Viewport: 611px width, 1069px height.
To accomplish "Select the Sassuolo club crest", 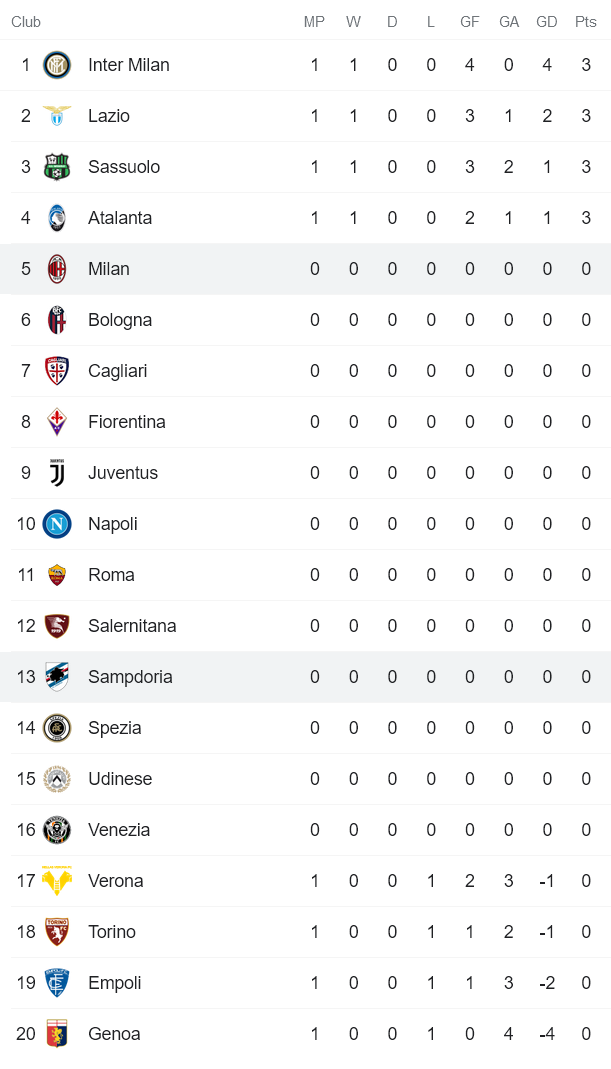I will 57,166.
